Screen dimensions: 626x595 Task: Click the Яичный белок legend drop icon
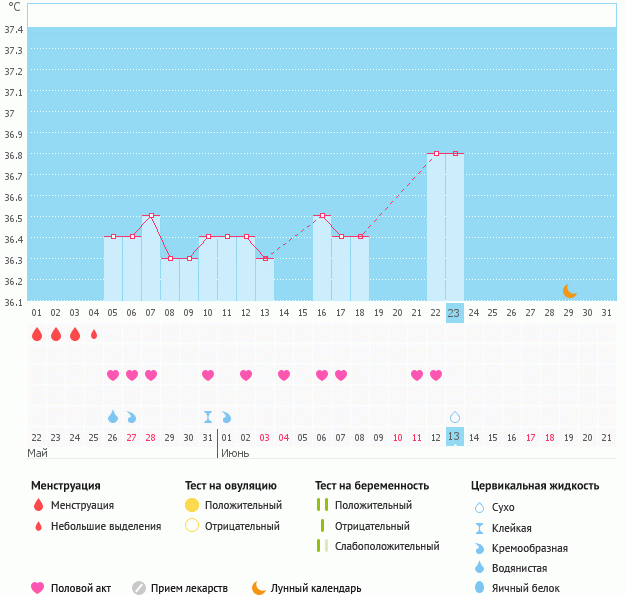tap(481, 588)
